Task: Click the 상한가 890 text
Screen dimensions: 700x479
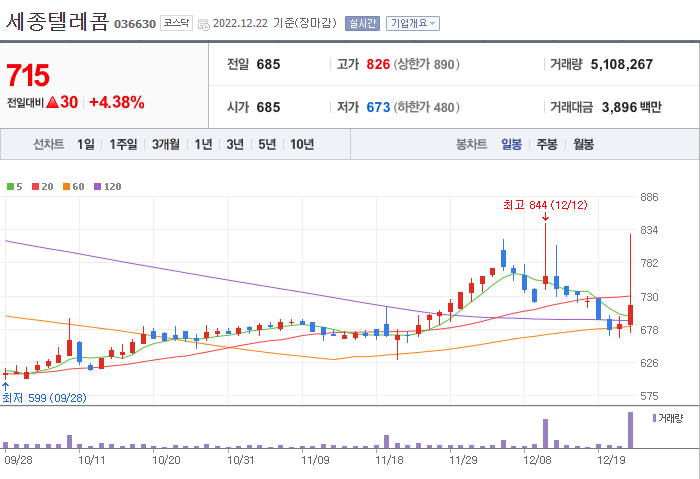Action: [426, 64]
